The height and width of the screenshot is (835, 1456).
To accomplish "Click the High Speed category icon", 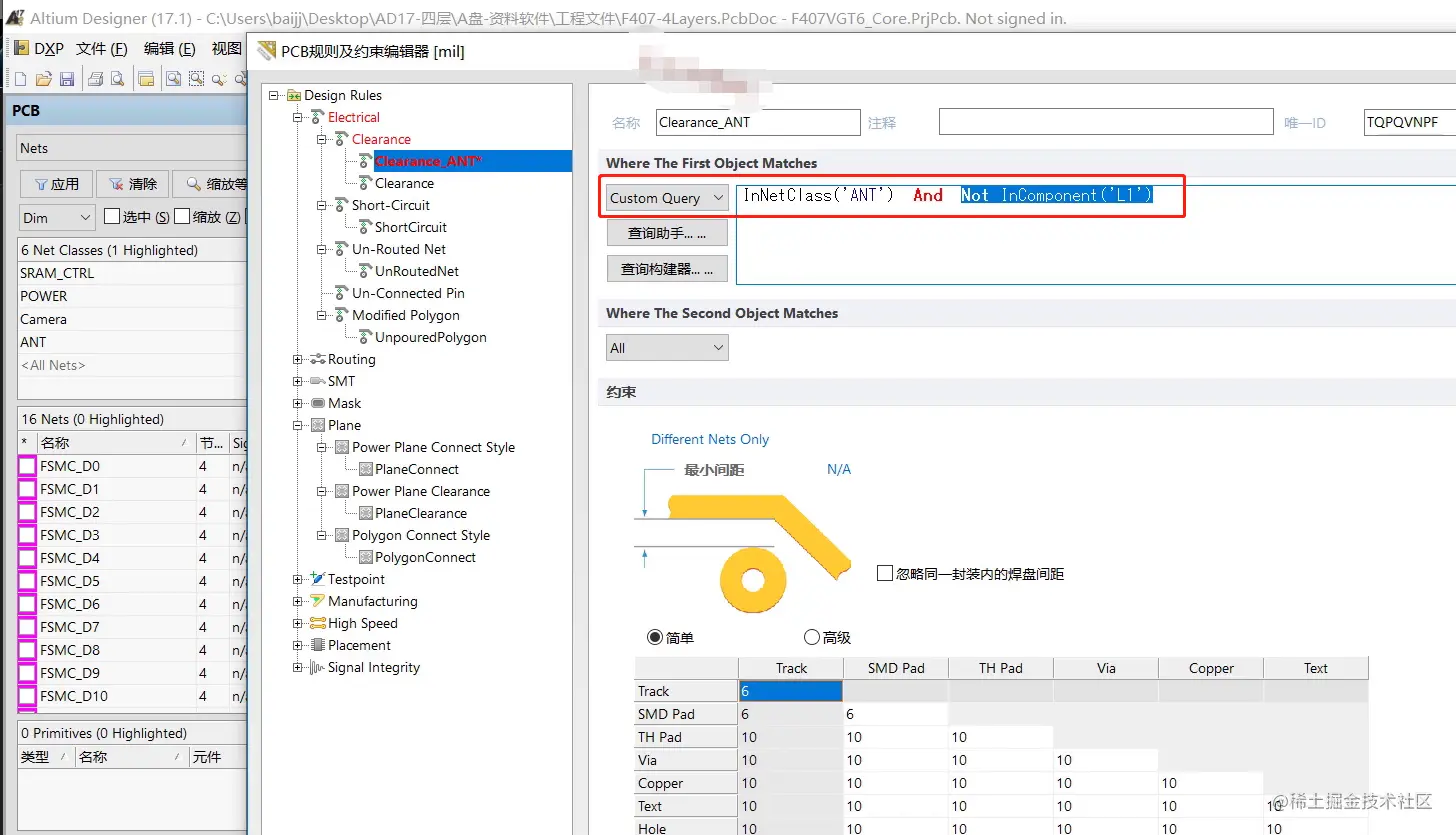I will tap(318, 624).
